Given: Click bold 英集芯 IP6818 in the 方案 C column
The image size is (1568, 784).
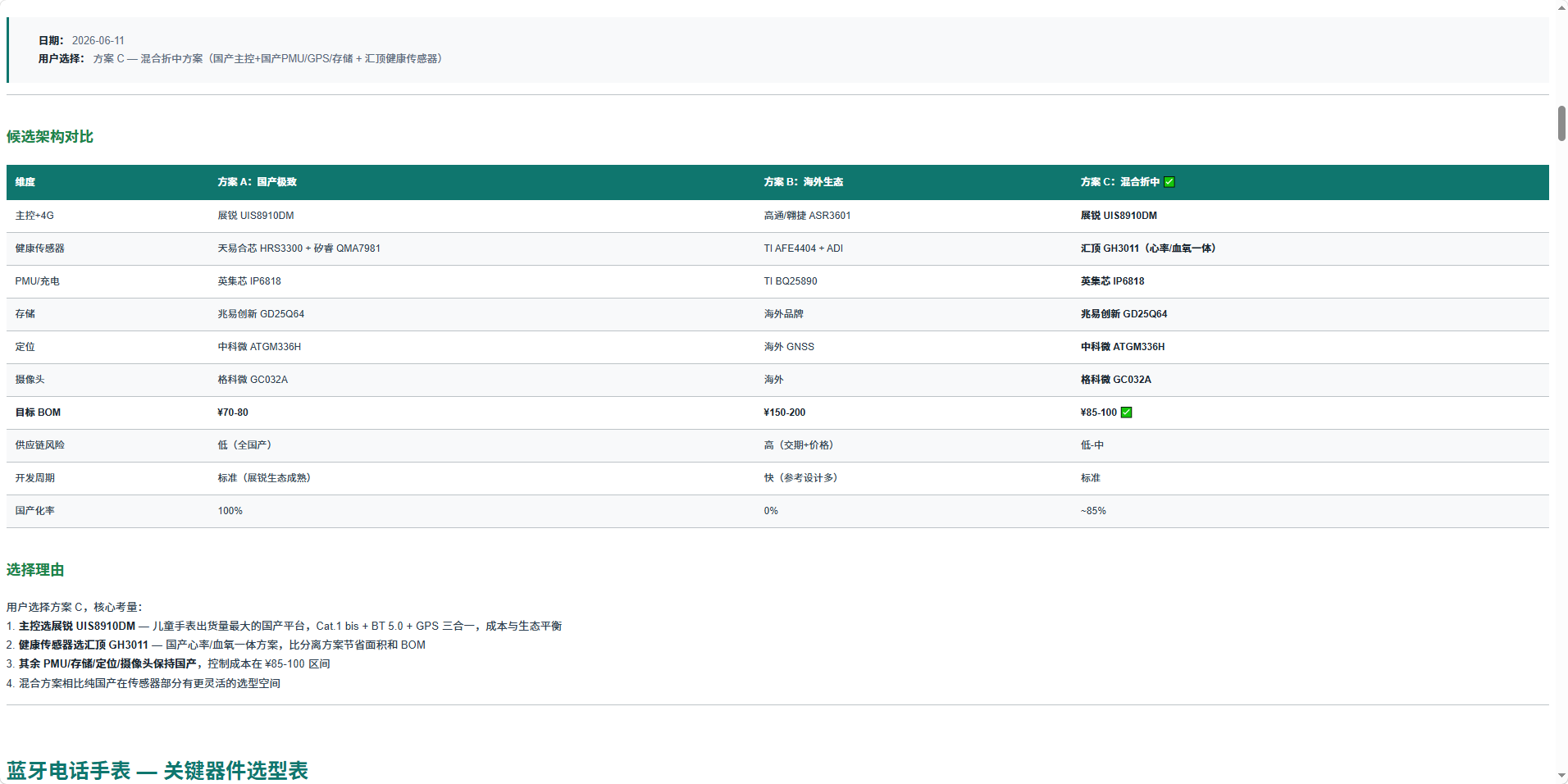Looking at the screenshot, I should tap(1113, 281).
